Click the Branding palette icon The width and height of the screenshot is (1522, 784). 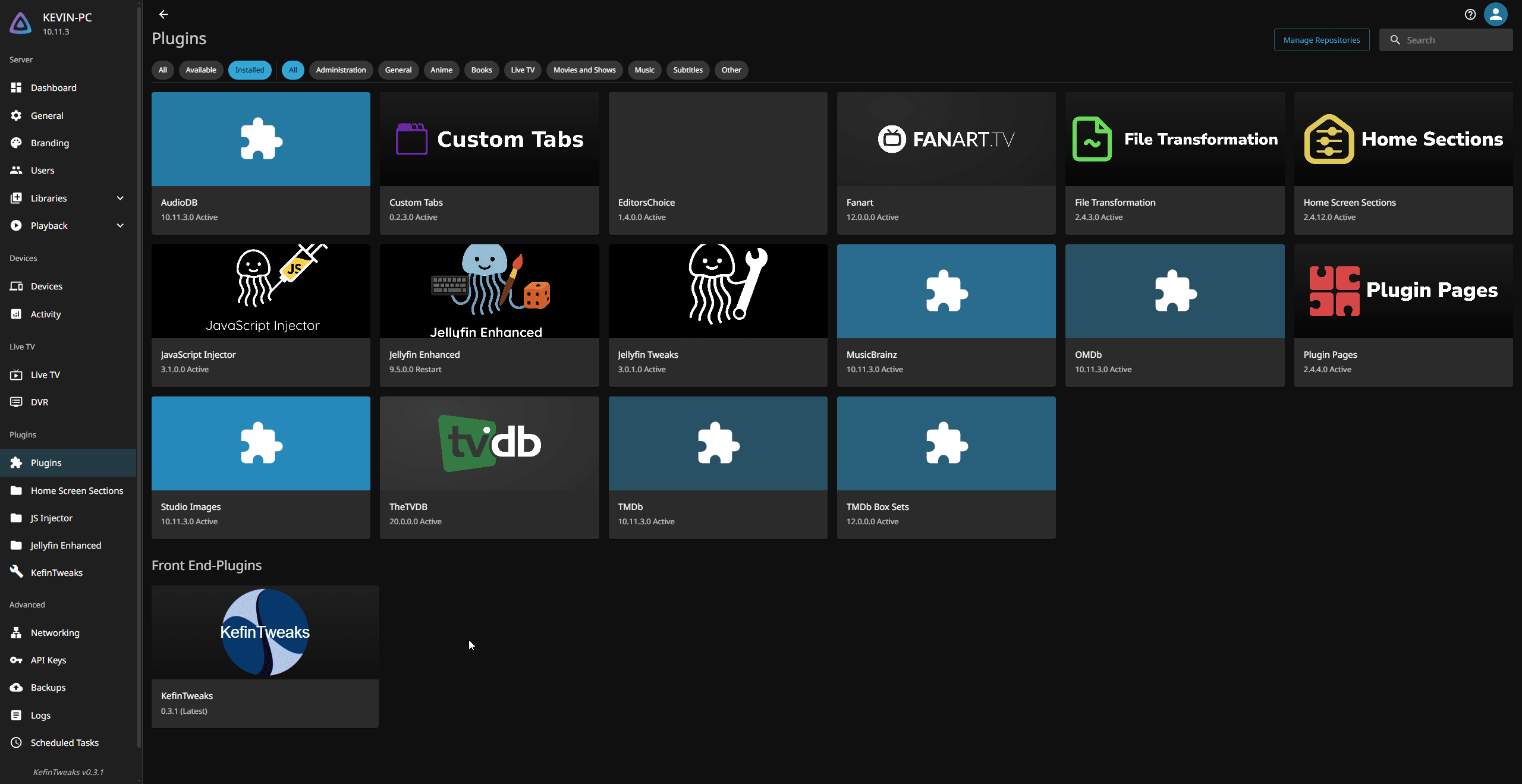point(16,143)
